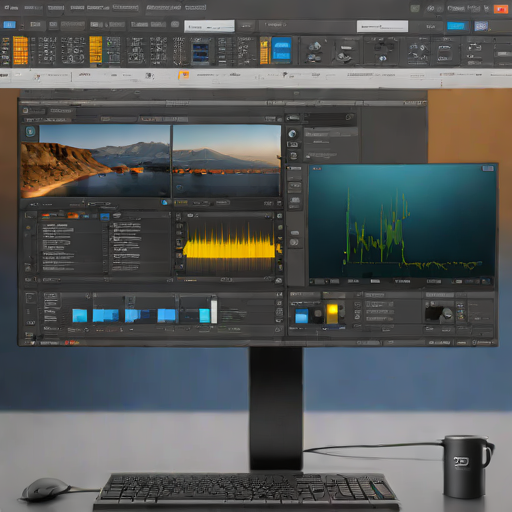Screen dimensions: 512x512
Task: Open the blue film-strip icon in the ribbon
Action: (x=201, y=53)
